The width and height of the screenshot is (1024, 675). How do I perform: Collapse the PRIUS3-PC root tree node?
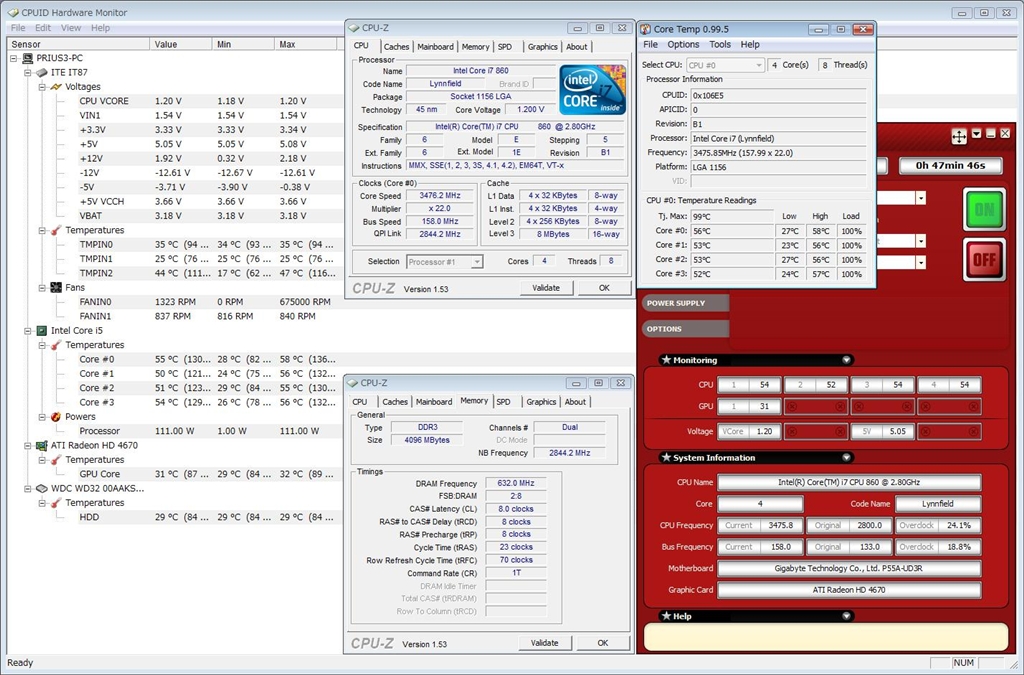pos(14,59)
